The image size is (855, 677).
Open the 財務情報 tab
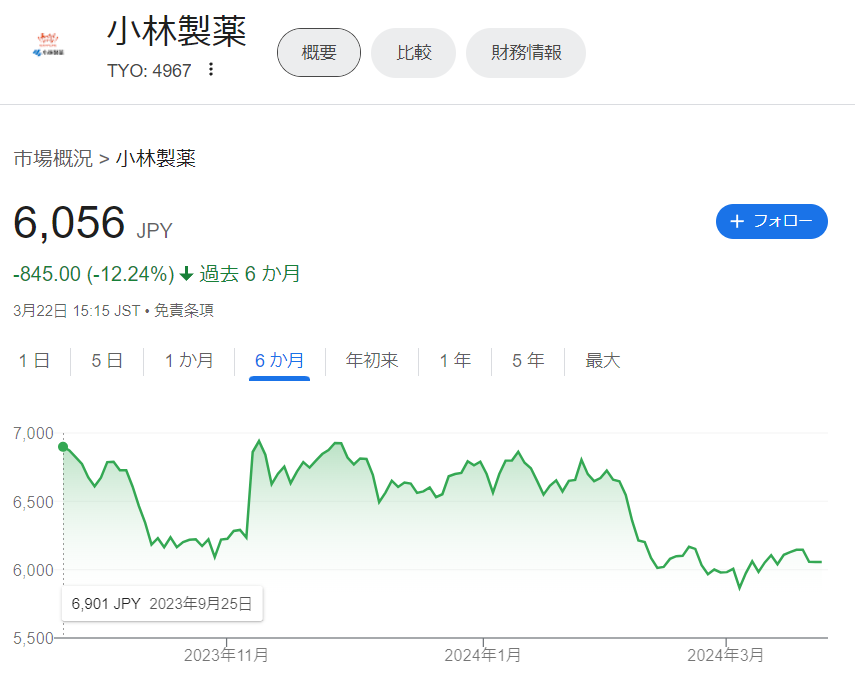coord(525,53)
